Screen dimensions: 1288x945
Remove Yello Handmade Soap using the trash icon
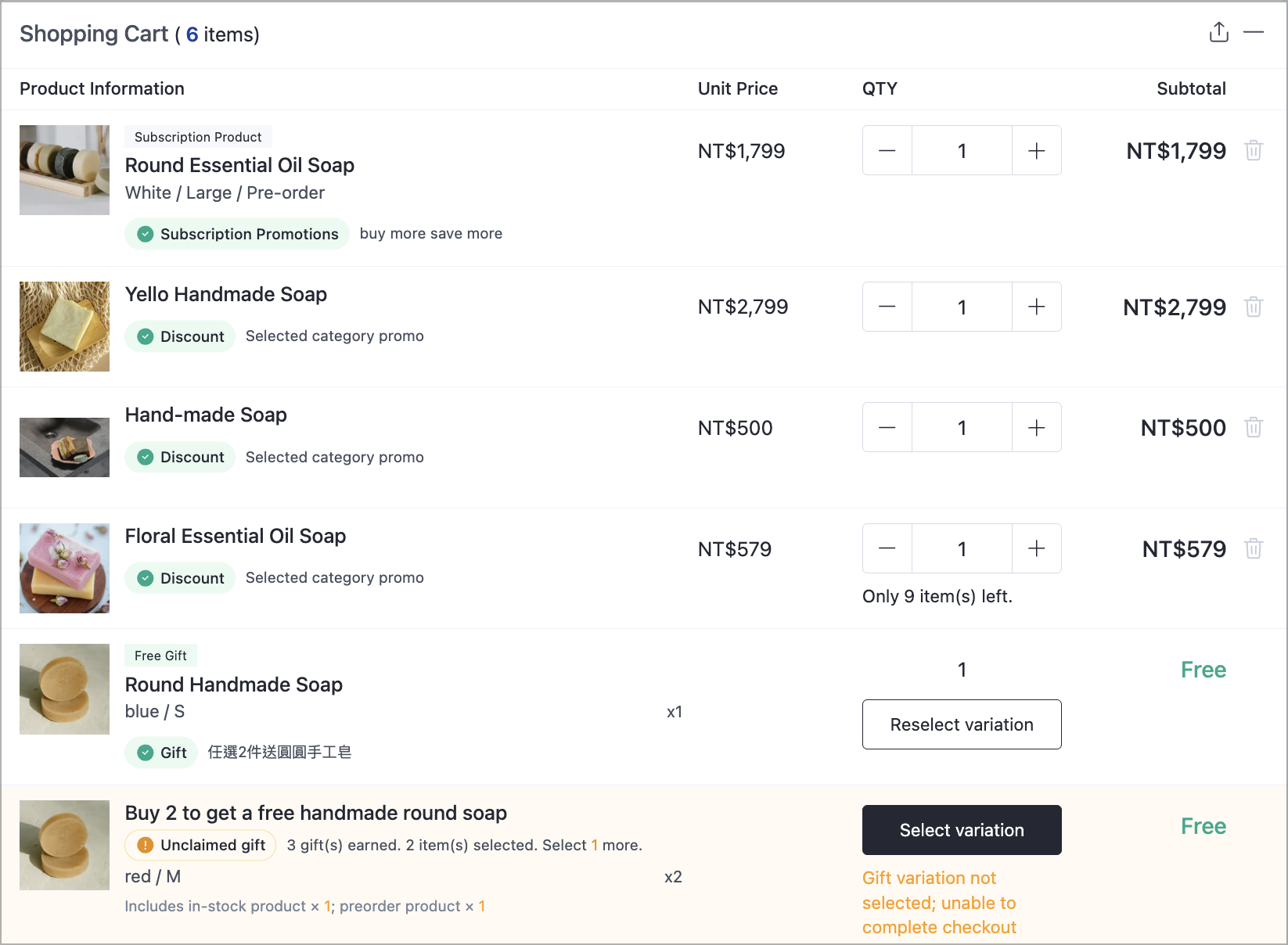point(1254,307)
